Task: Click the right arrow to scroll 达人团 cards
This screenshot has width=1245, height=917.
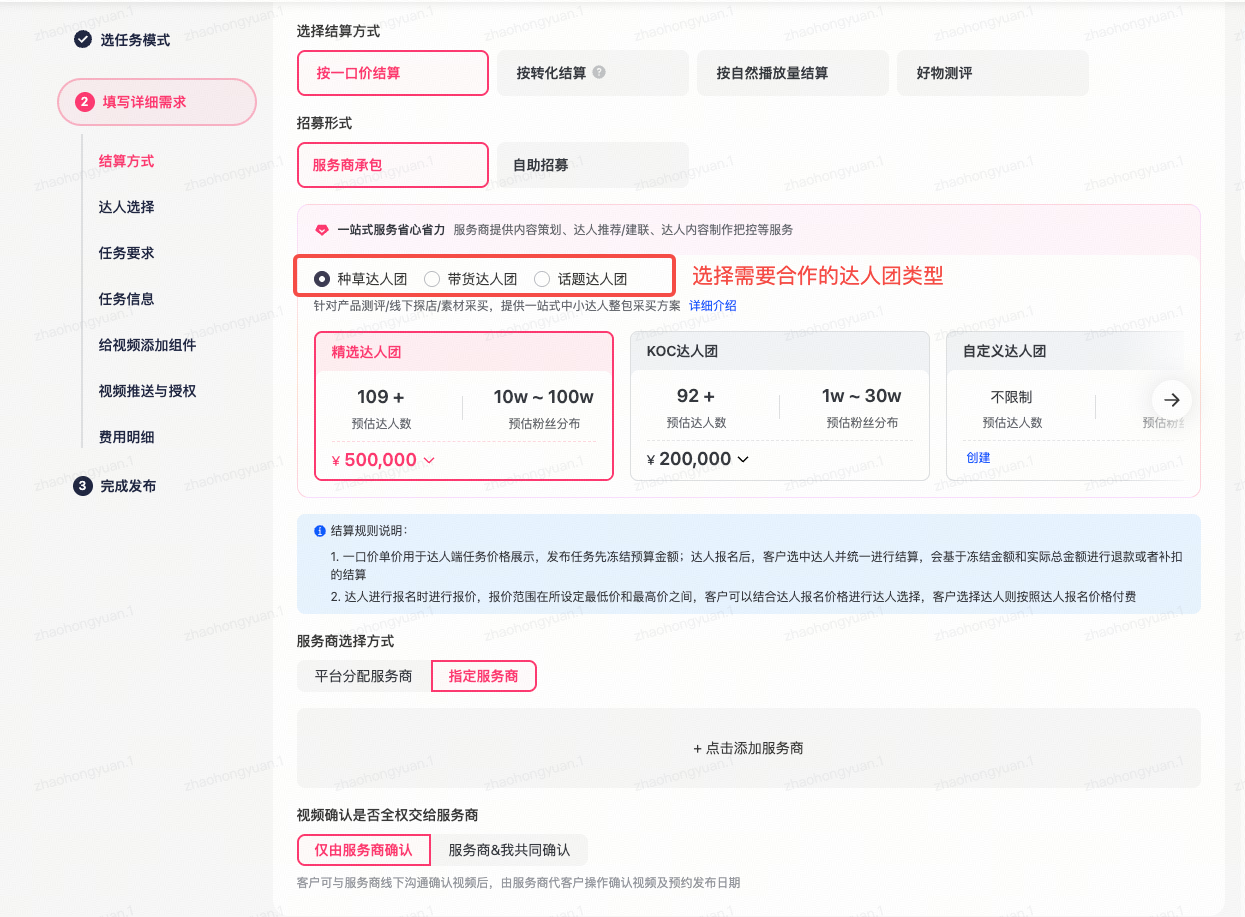Action: point(1171,399)
